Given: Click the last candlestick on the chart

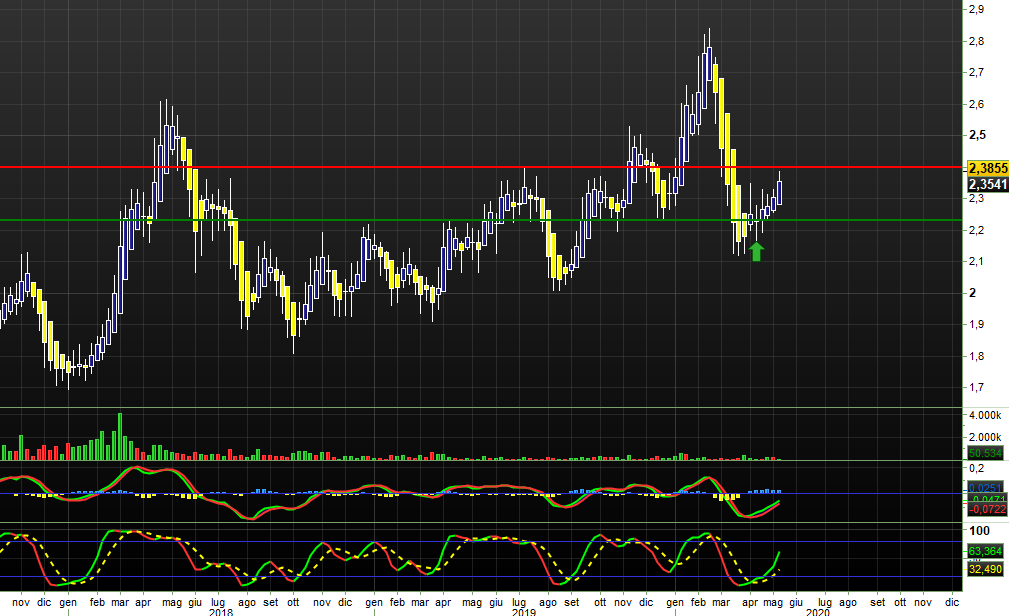Looking at the screenshot, I should (x=779, y=191).
